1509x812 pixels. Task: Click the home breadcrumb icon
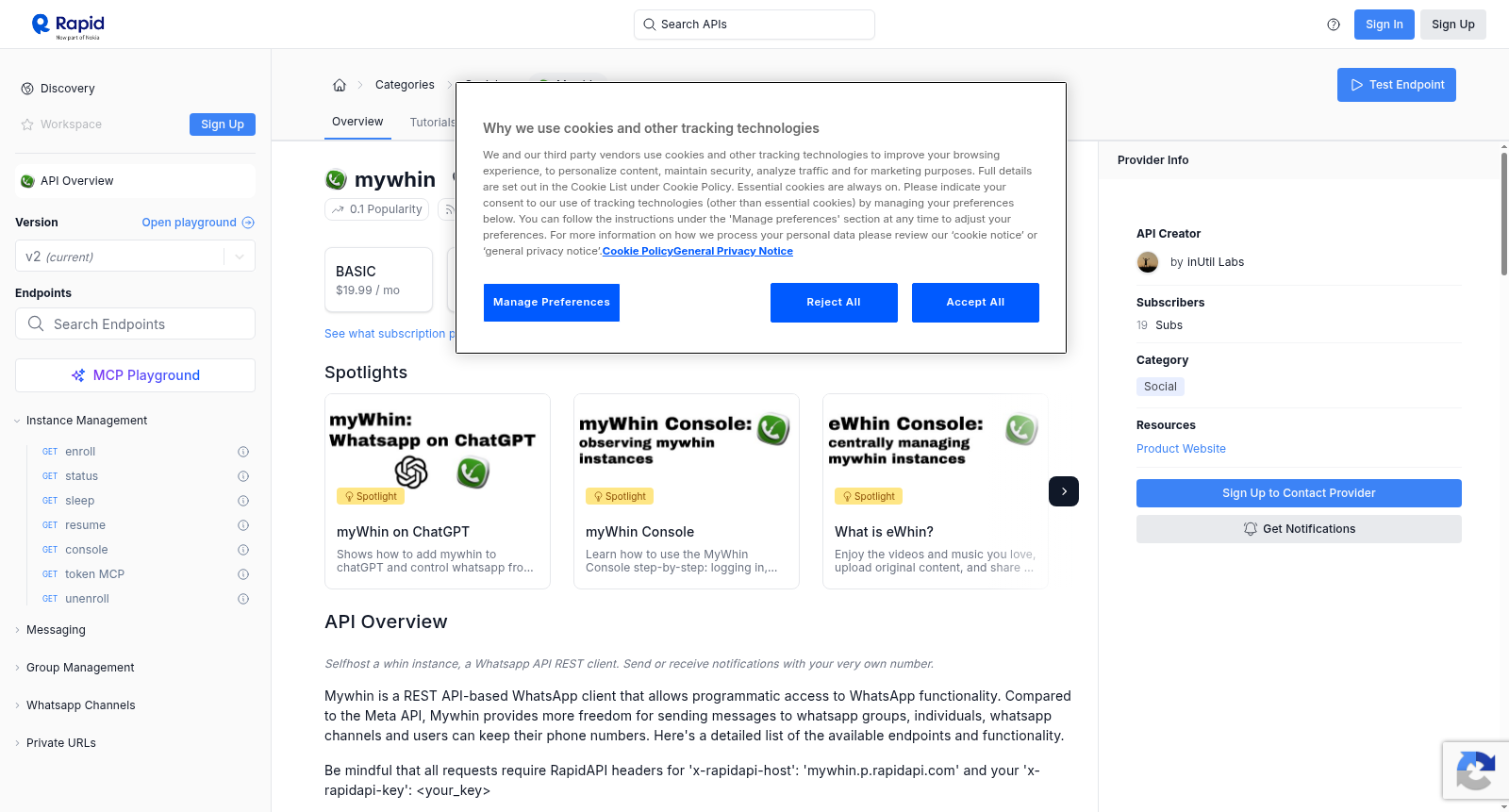click(340, 85)
